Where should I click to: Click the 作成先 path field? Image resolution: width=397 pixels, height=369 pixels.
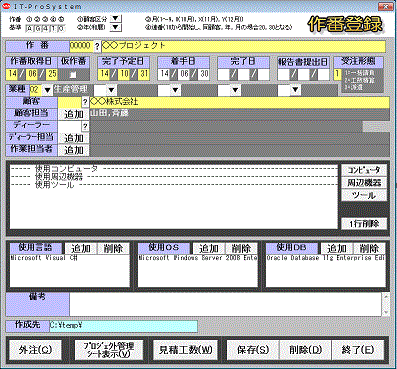(123, 326)
